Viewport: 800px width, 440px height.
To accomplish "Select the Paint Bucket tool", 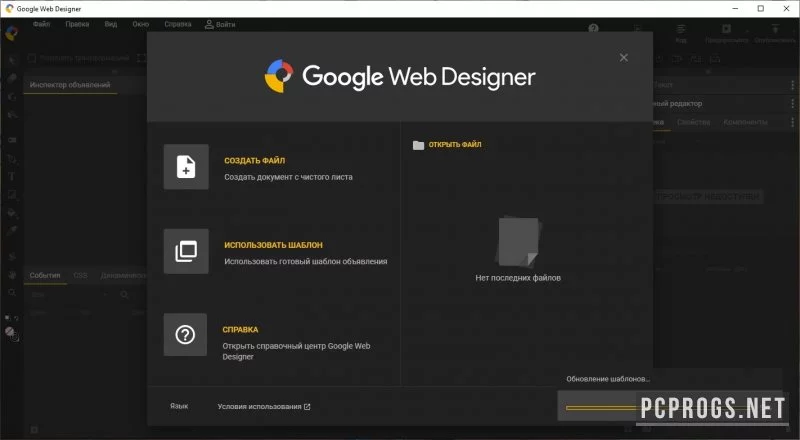I will (x=12, y=213).
